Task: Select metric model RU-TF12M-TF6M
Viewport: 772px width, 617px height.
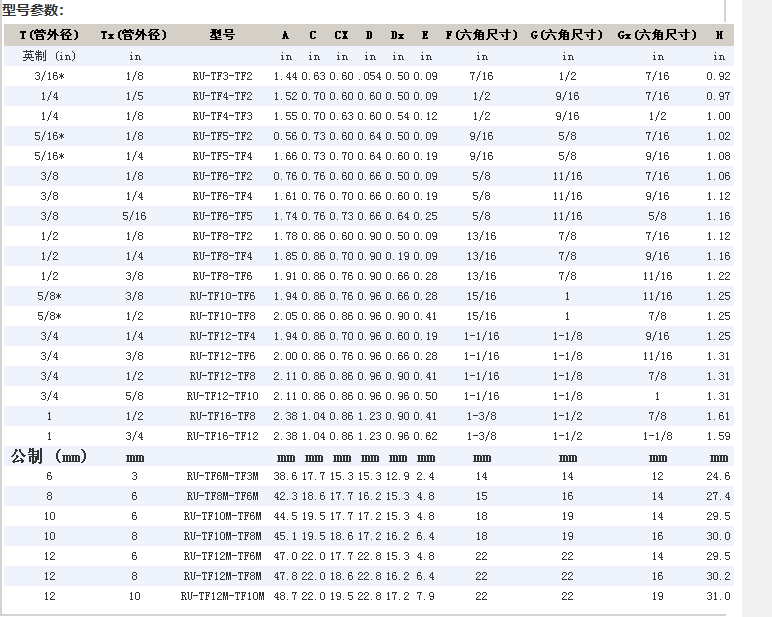Action: [x=222, y=556]
